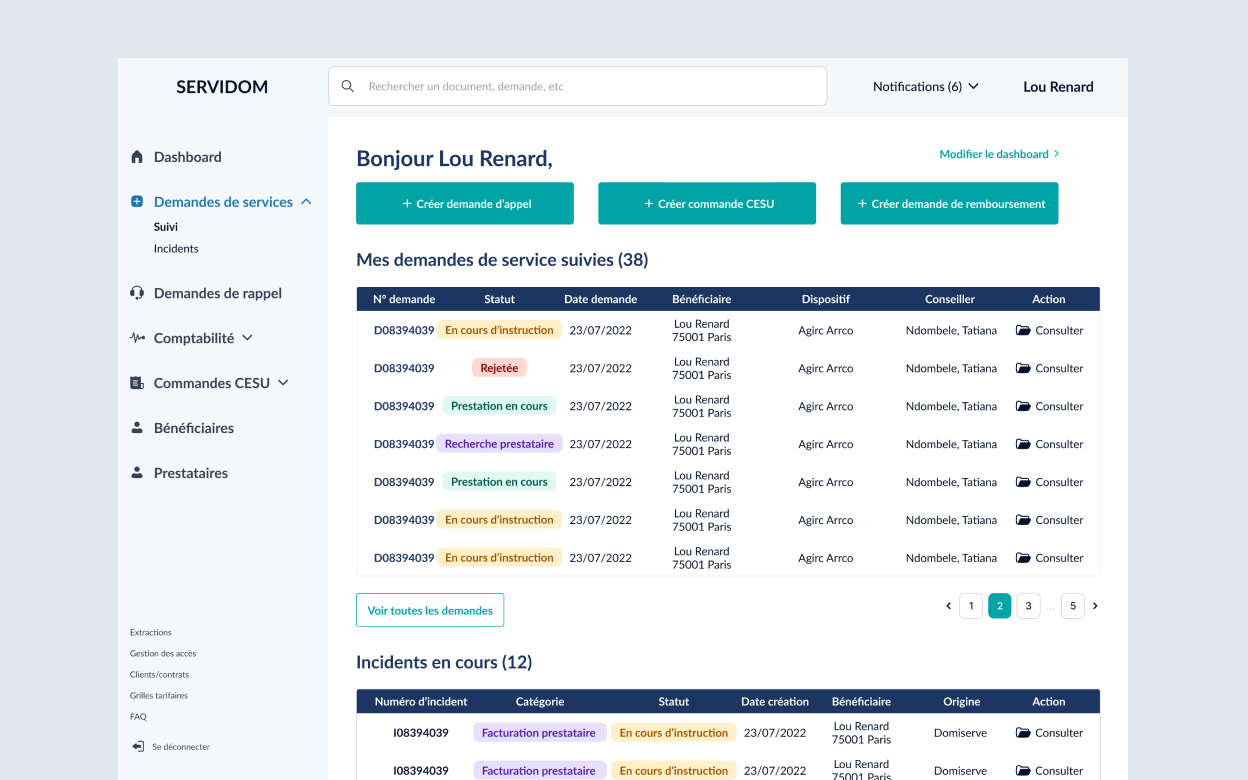Open the Extractions footer link
Screen dimensions: 1248x780
click(151, 633)
